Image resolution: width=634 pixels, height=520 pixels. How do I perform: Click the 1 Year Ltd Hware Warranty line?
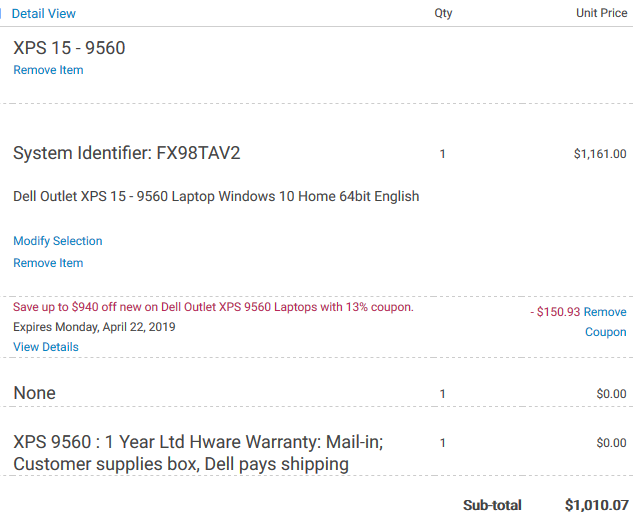198,453
